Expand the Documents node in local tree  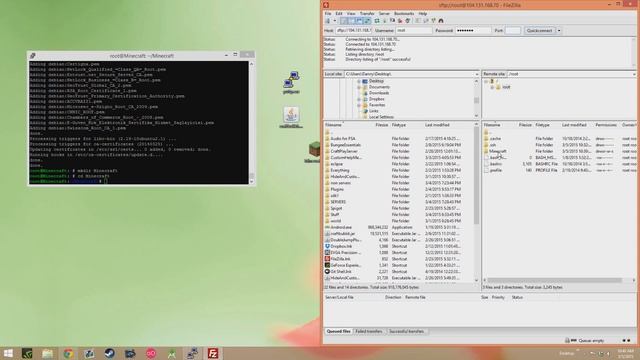(359, 87)
